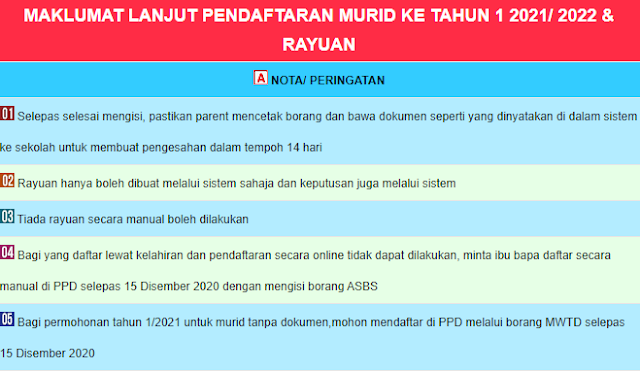Screen dimensions: 640x371
Task: Click the last line '15 Disember 2020'
Action: [47, 353]
